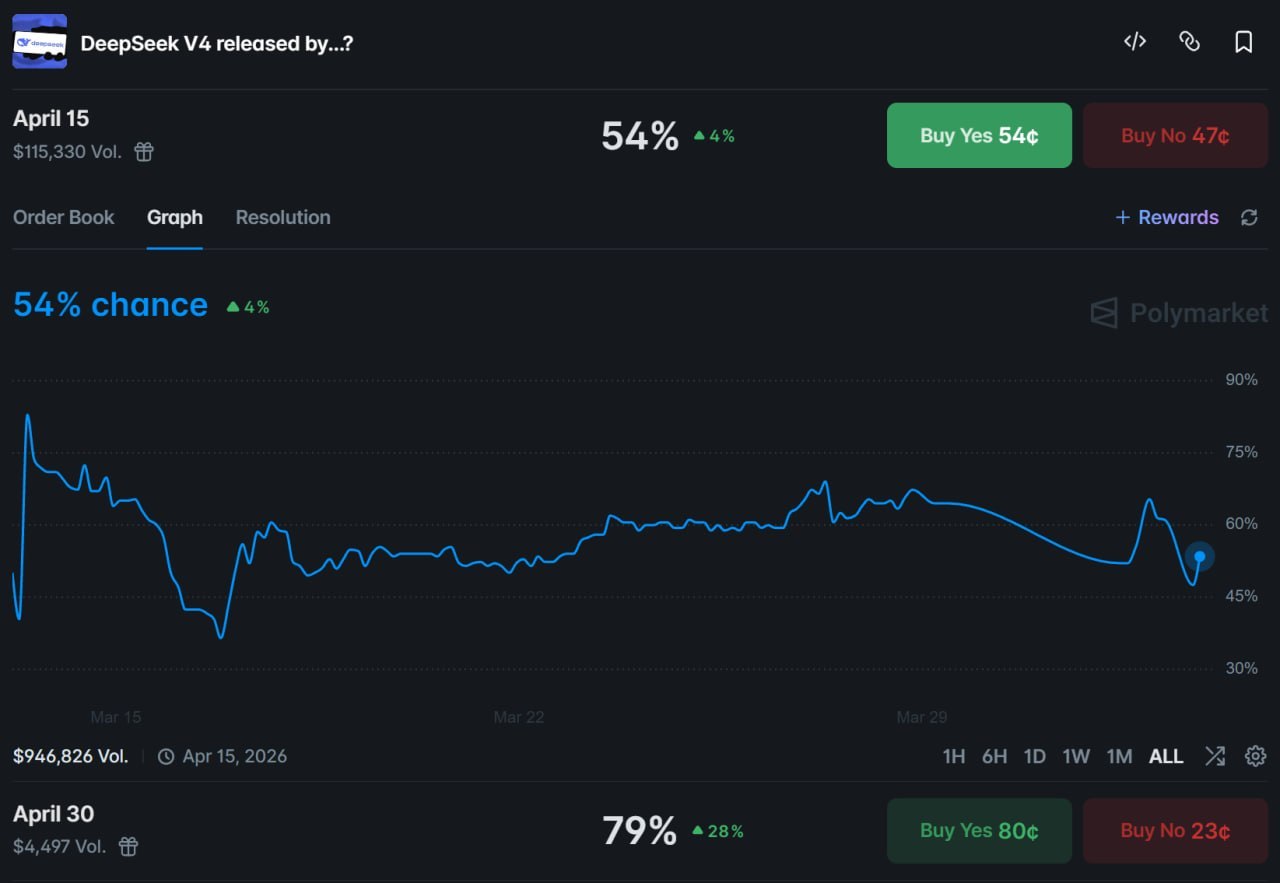Screen dimensions: 1280x883
Task: Expand the April 30 outcome row
Action: coord(640,831)
